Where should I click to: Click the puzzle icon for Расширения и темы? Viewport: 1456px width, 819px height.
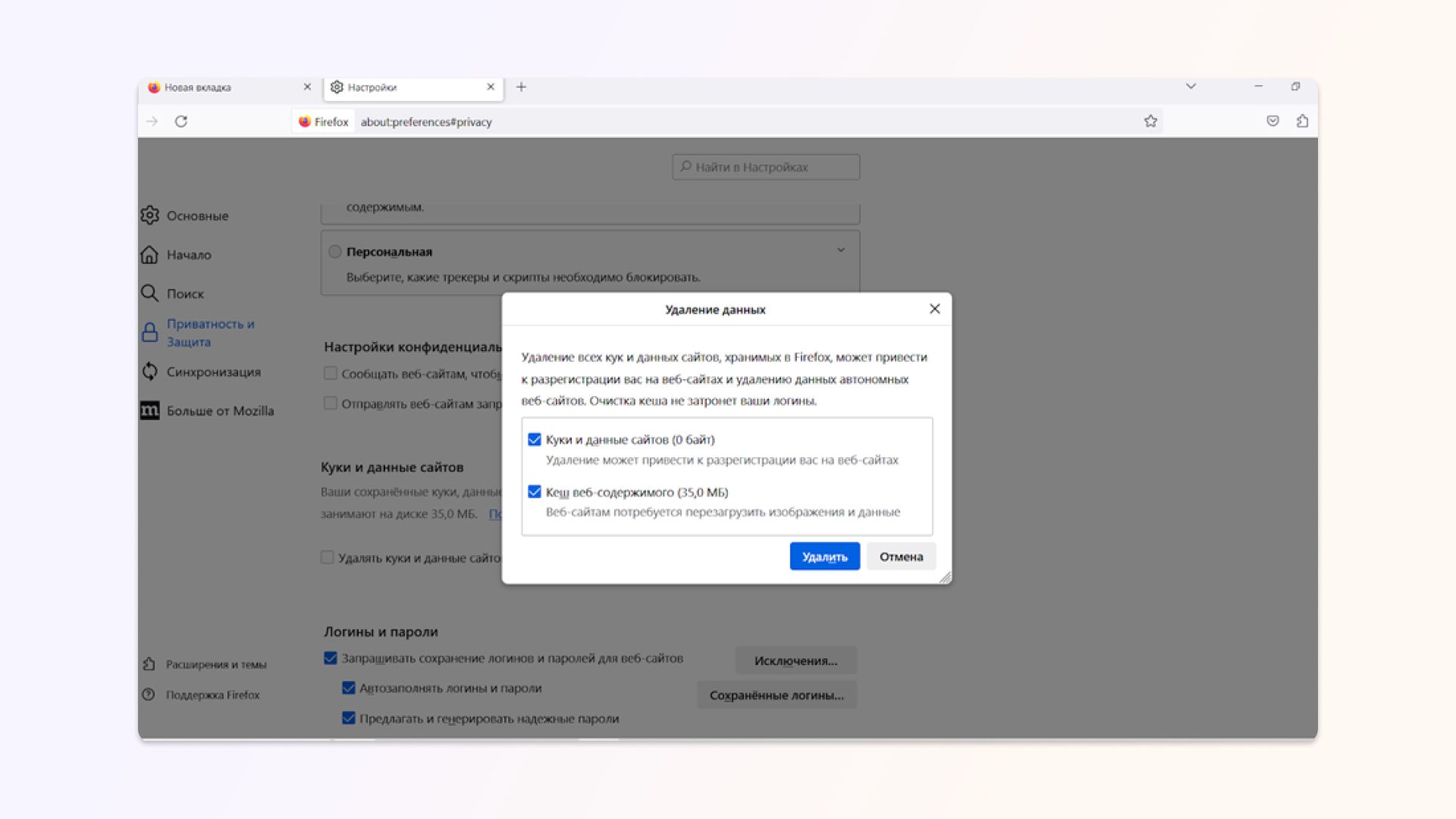[149, 664]
